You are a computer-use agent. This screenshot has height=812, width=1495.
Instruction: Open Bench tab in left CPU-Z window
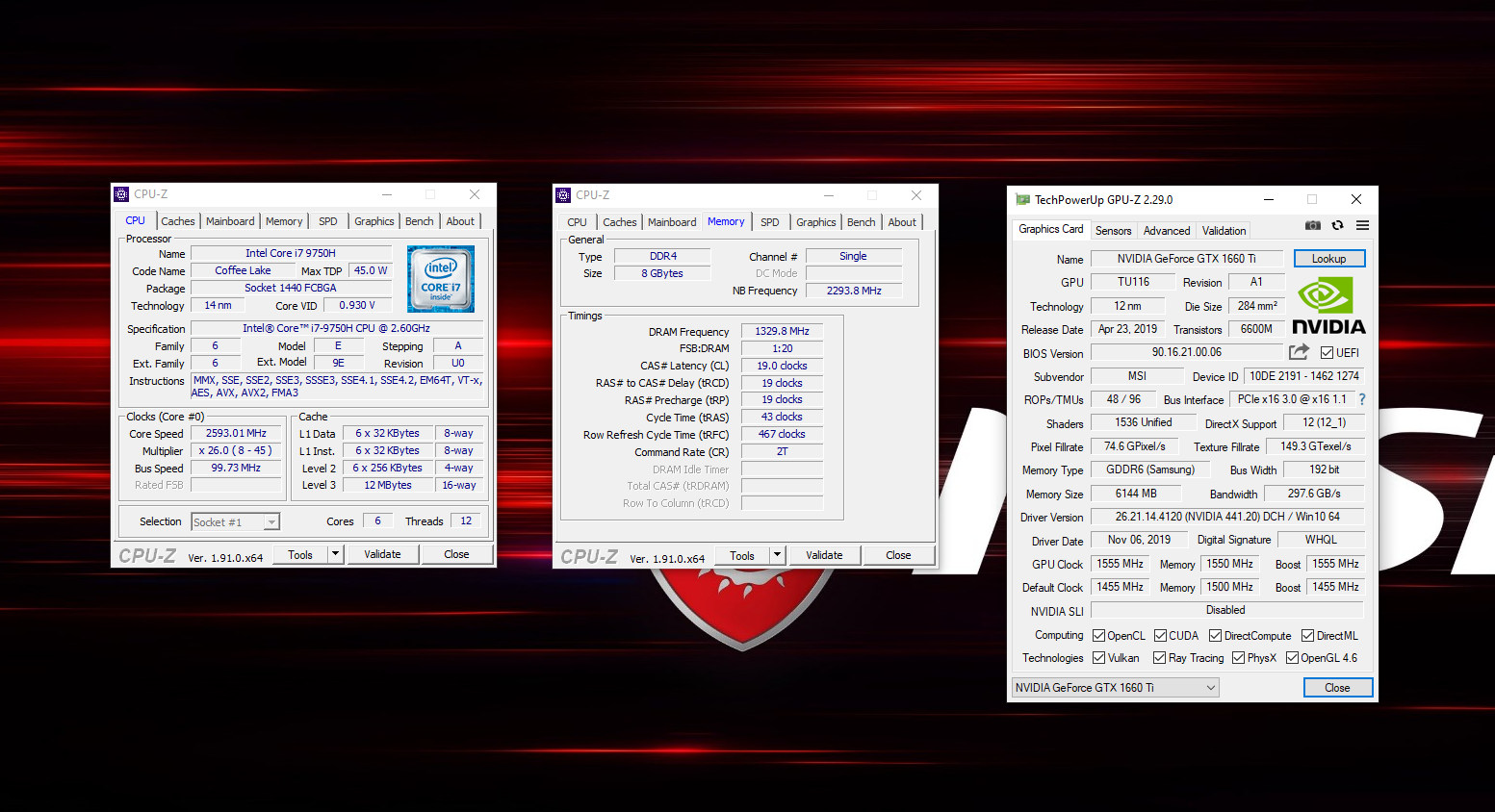pyautogui.click(x=420, y=221)
